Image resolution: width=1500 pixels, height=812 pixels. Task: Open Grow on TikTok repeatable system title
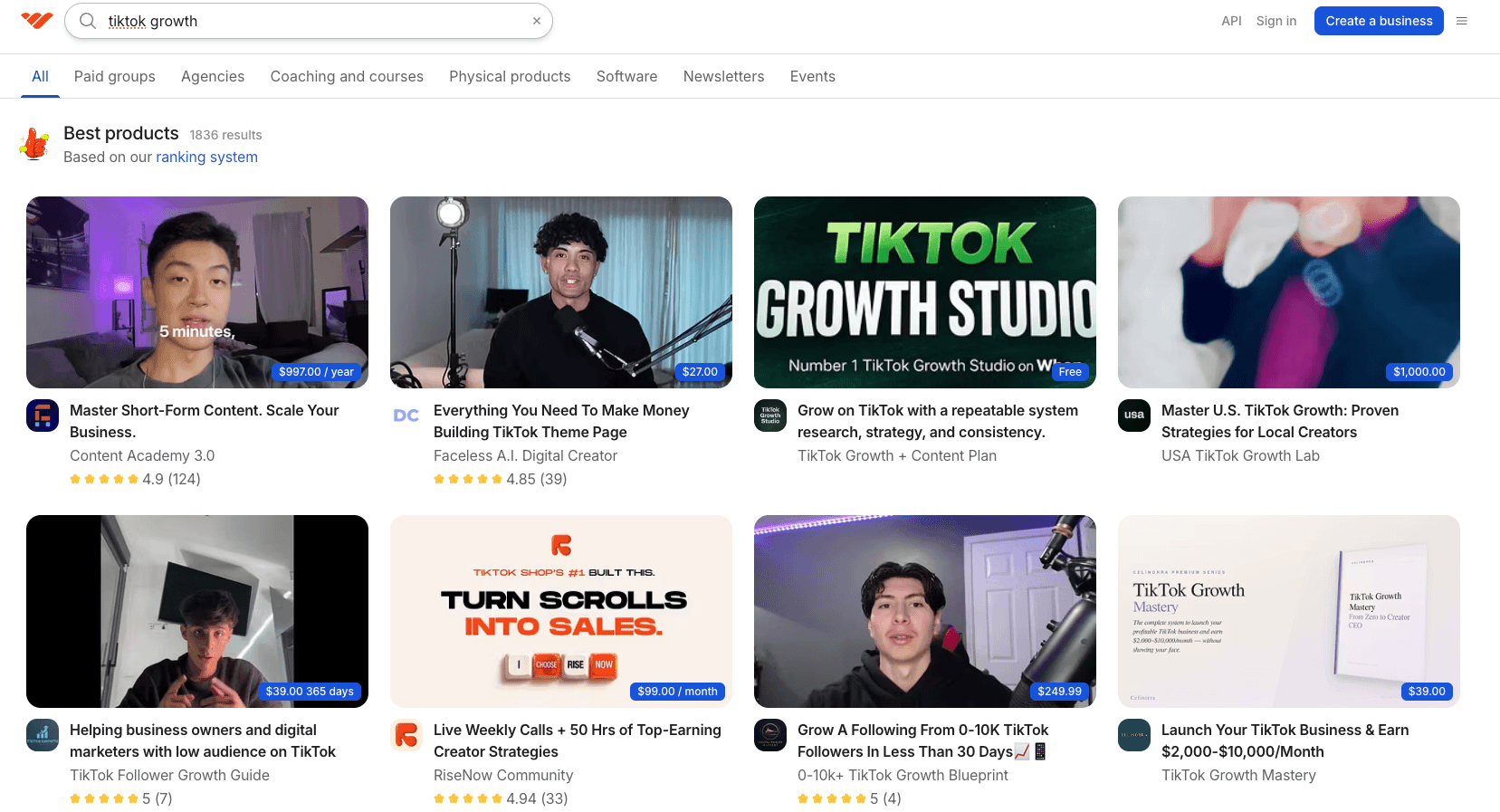click(938, 421)
